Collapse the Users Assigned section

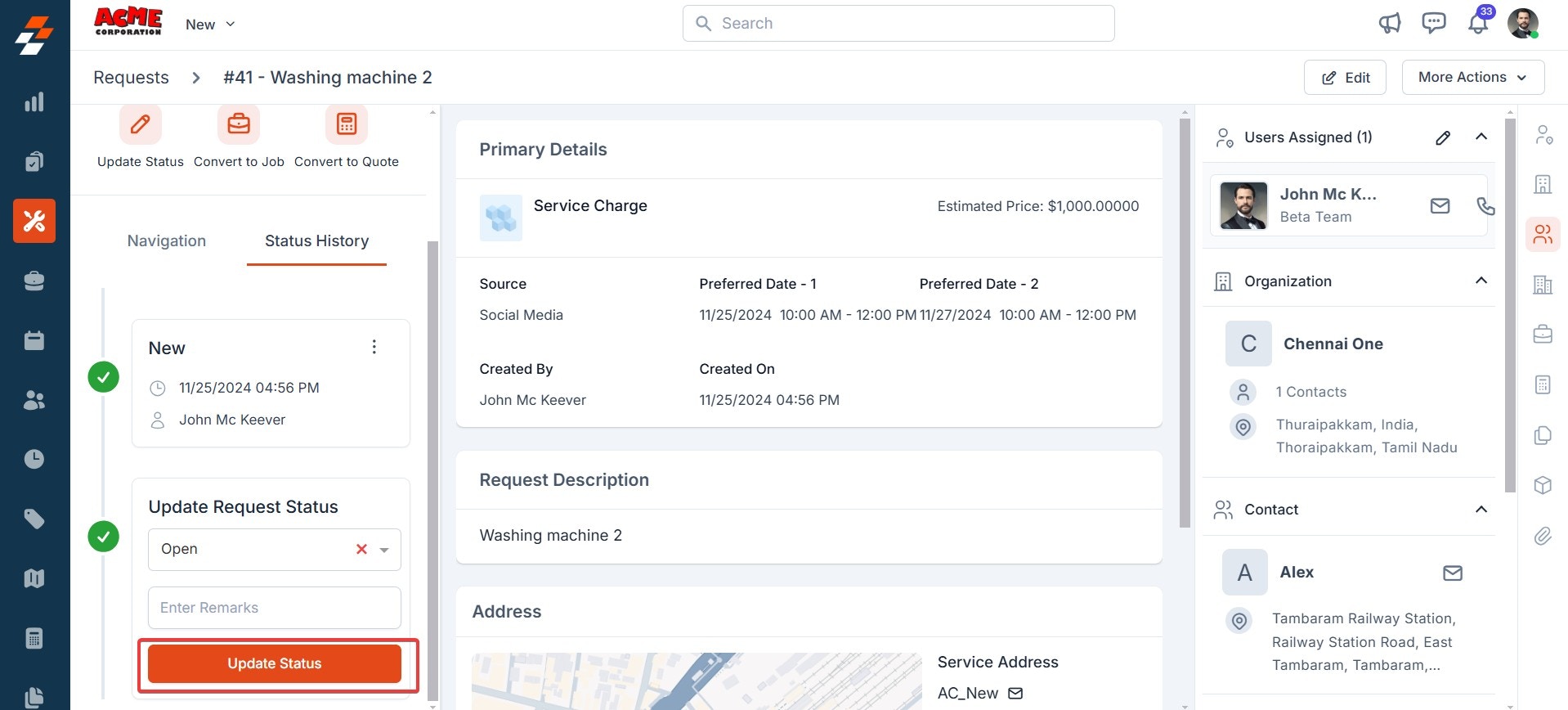click(1481, 137)
